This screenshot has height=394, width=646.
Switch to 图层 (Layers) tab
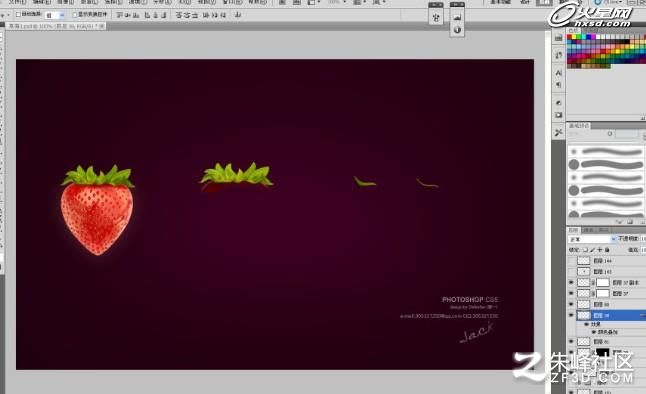pyautogui.click(x=573, y=230)
